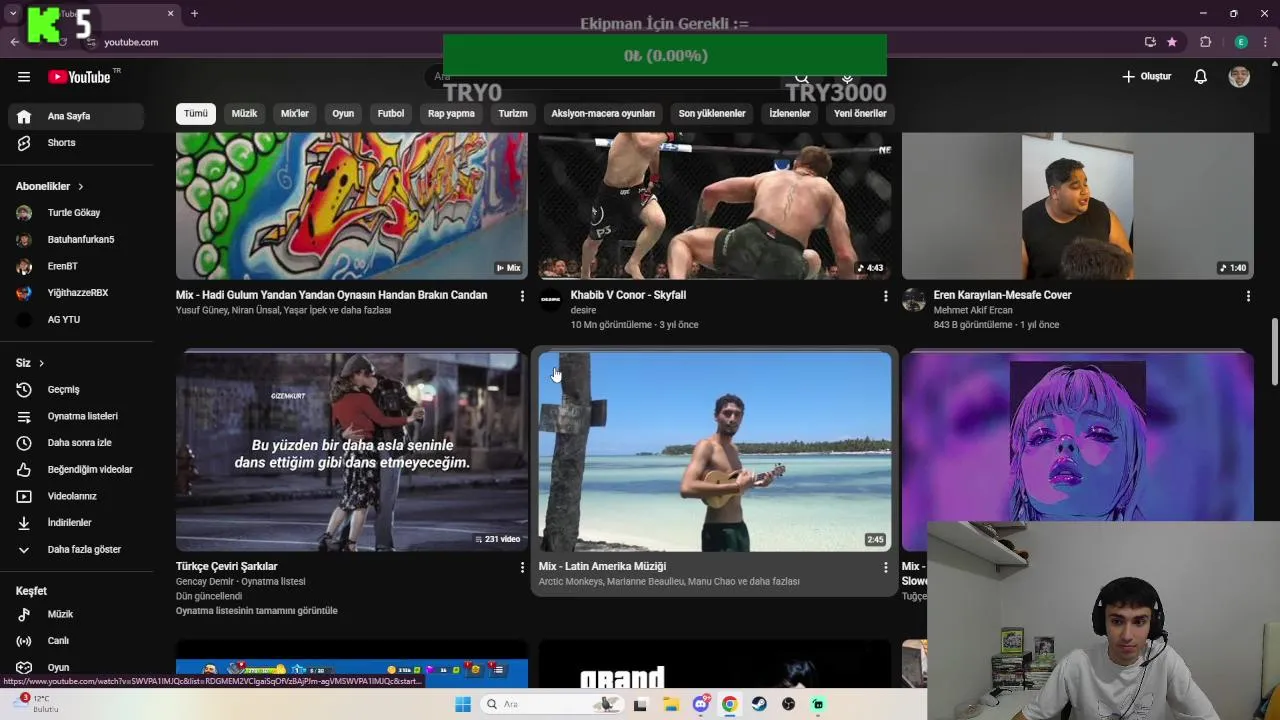Select the Turizm filter chip

click(513, 114)
